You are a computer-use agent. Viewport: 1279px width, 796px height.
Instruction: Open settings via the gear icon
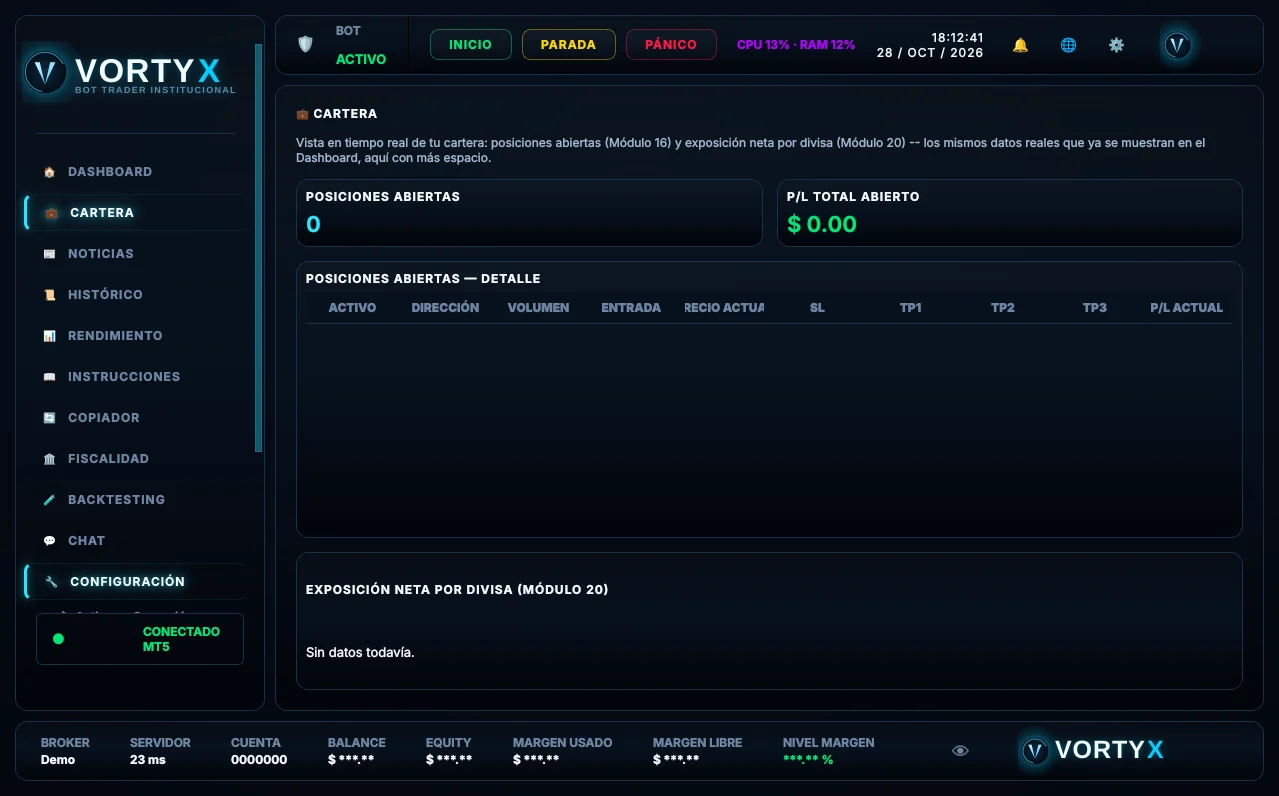coord(1116,45)
